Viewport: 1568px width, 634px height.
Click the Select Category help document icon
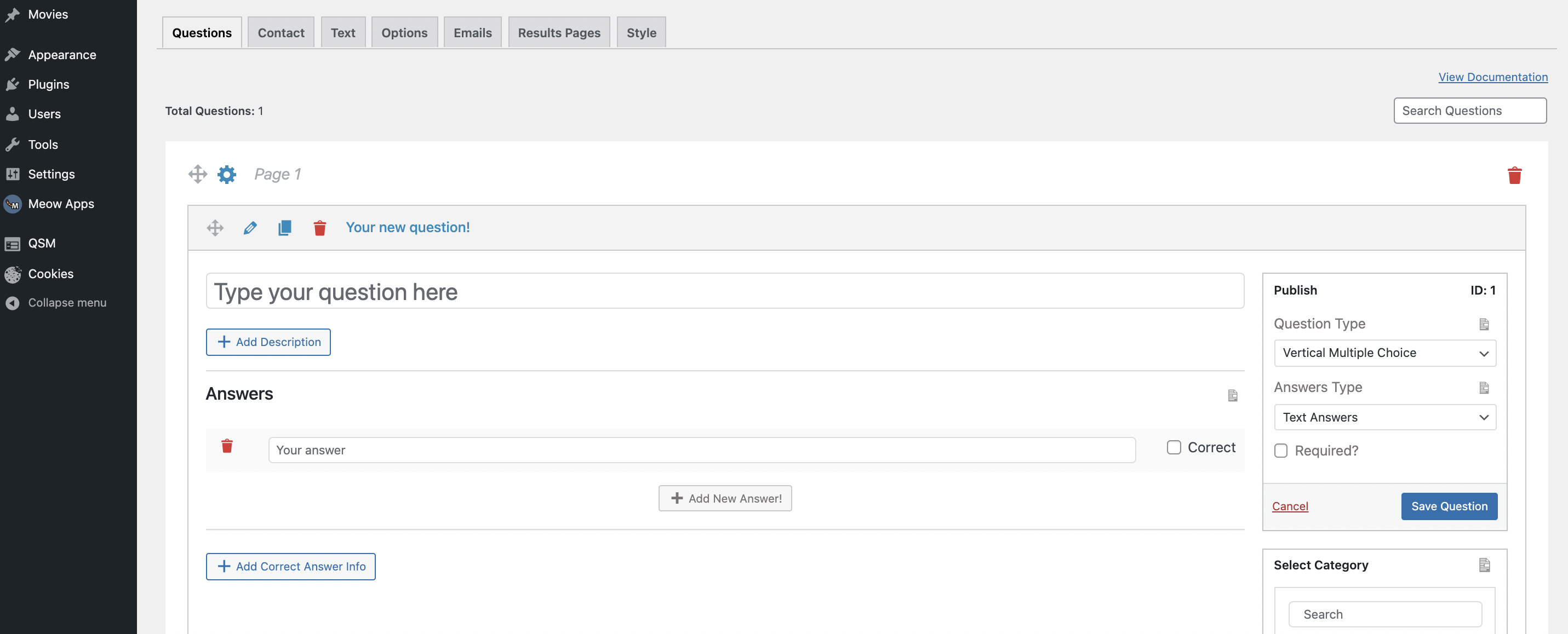point(1484,565)
